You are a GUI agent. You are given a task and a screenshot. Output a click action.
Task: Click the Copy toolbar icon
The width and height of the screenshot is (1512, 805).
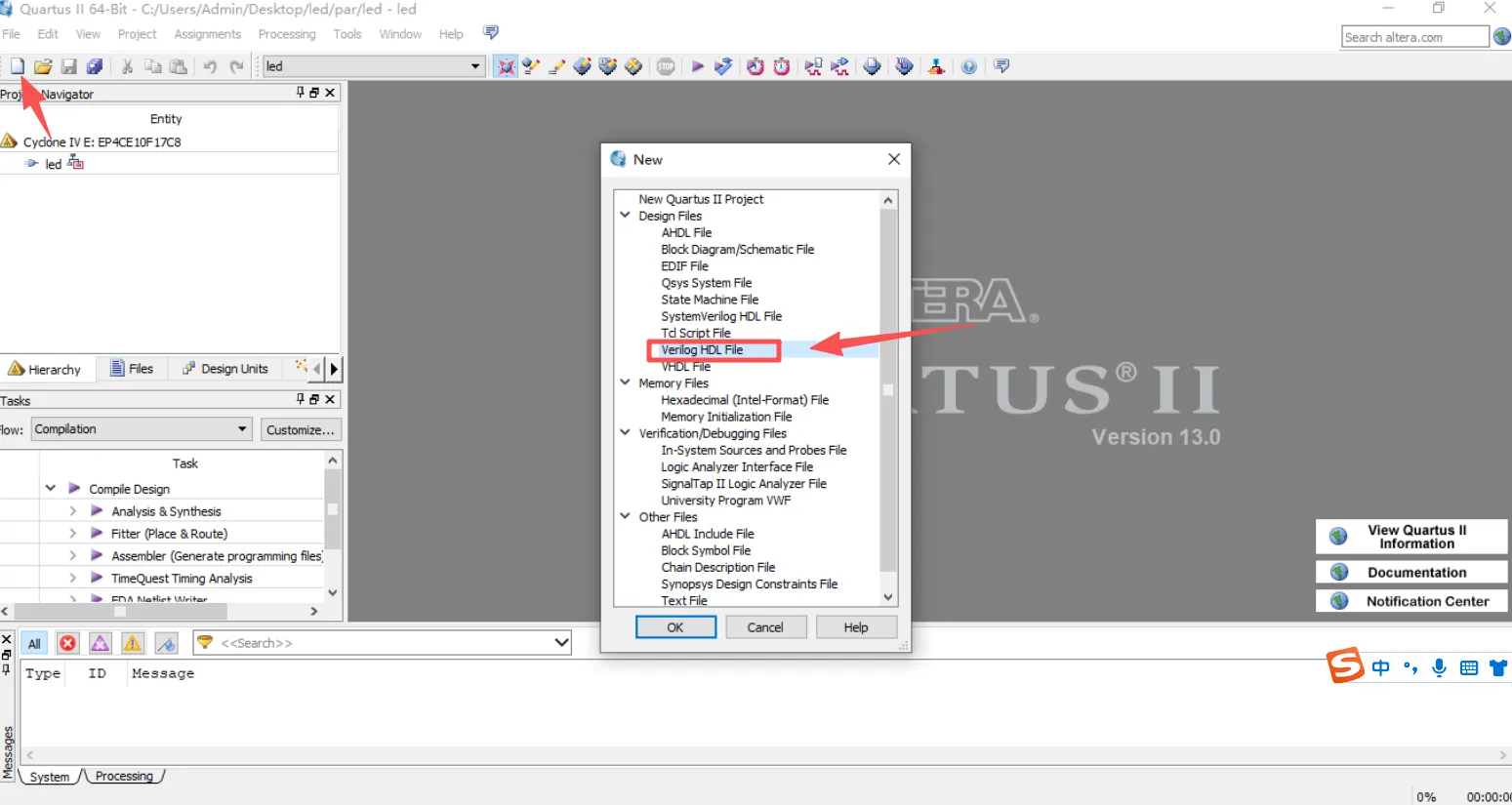pos(153,66)
